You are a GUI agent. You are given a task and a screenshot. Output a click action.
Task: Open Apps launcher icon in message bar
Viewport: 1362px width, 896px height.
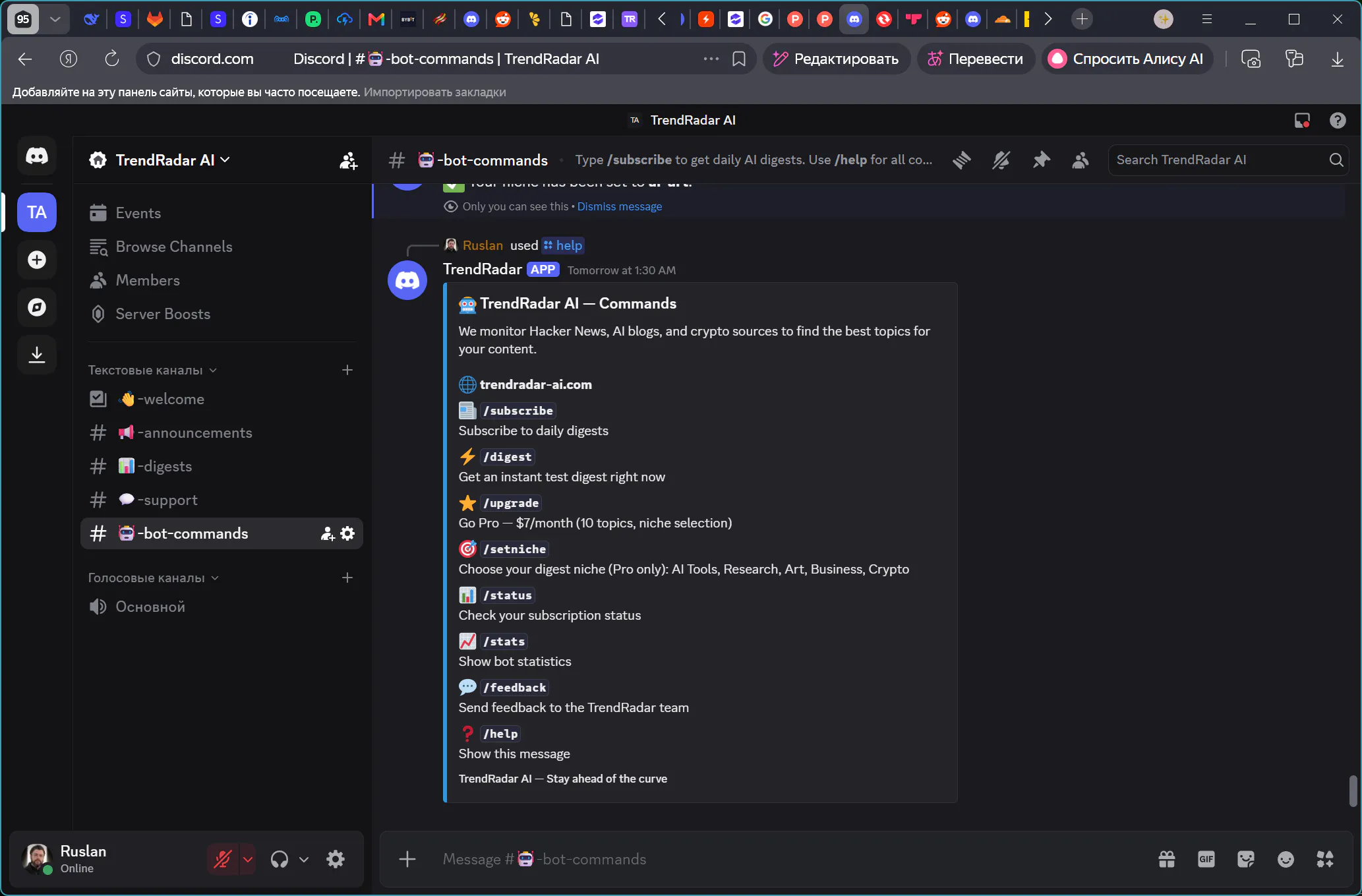(1325, 859)
